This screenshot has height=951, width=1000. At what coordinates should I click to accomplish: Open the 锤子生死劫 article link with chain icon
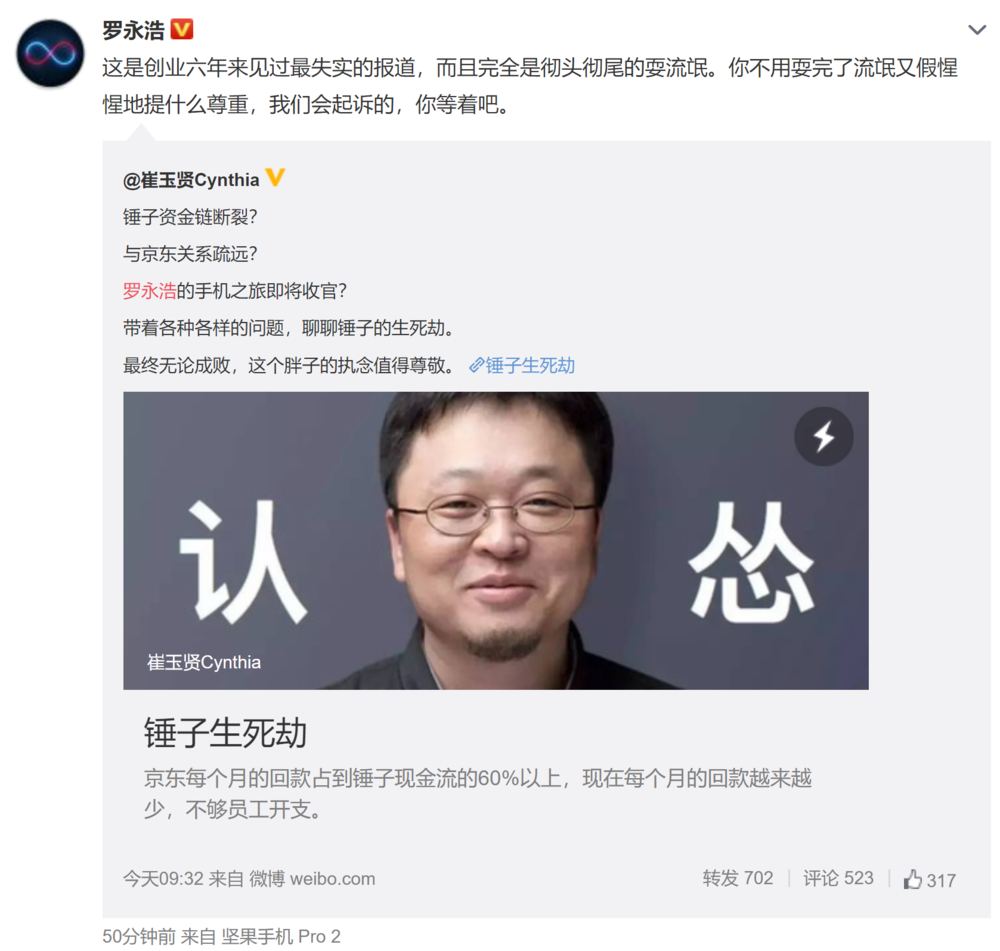522,365
